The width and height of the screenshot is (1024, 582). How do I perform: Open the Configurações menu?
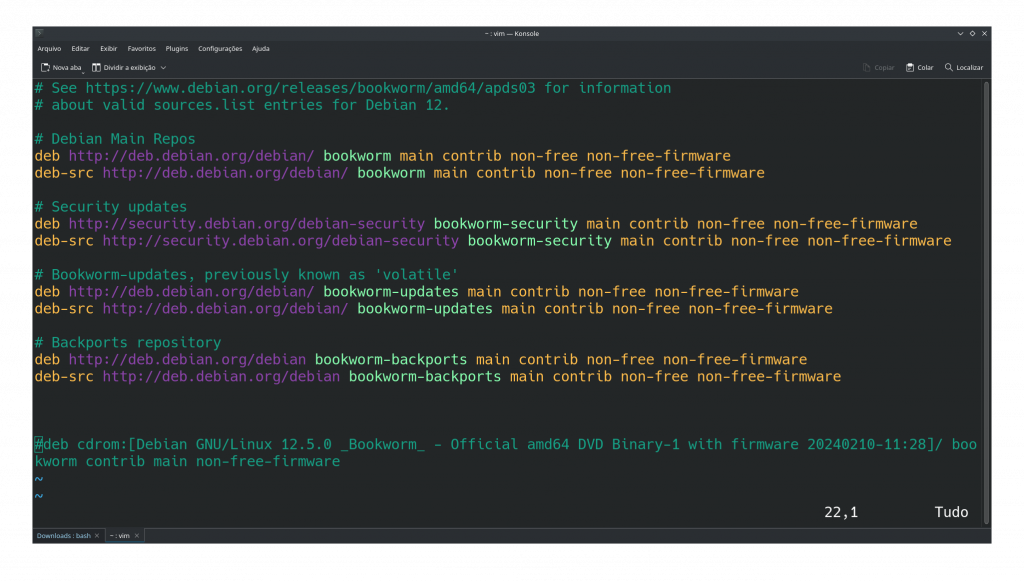click(x=220, y=48)
